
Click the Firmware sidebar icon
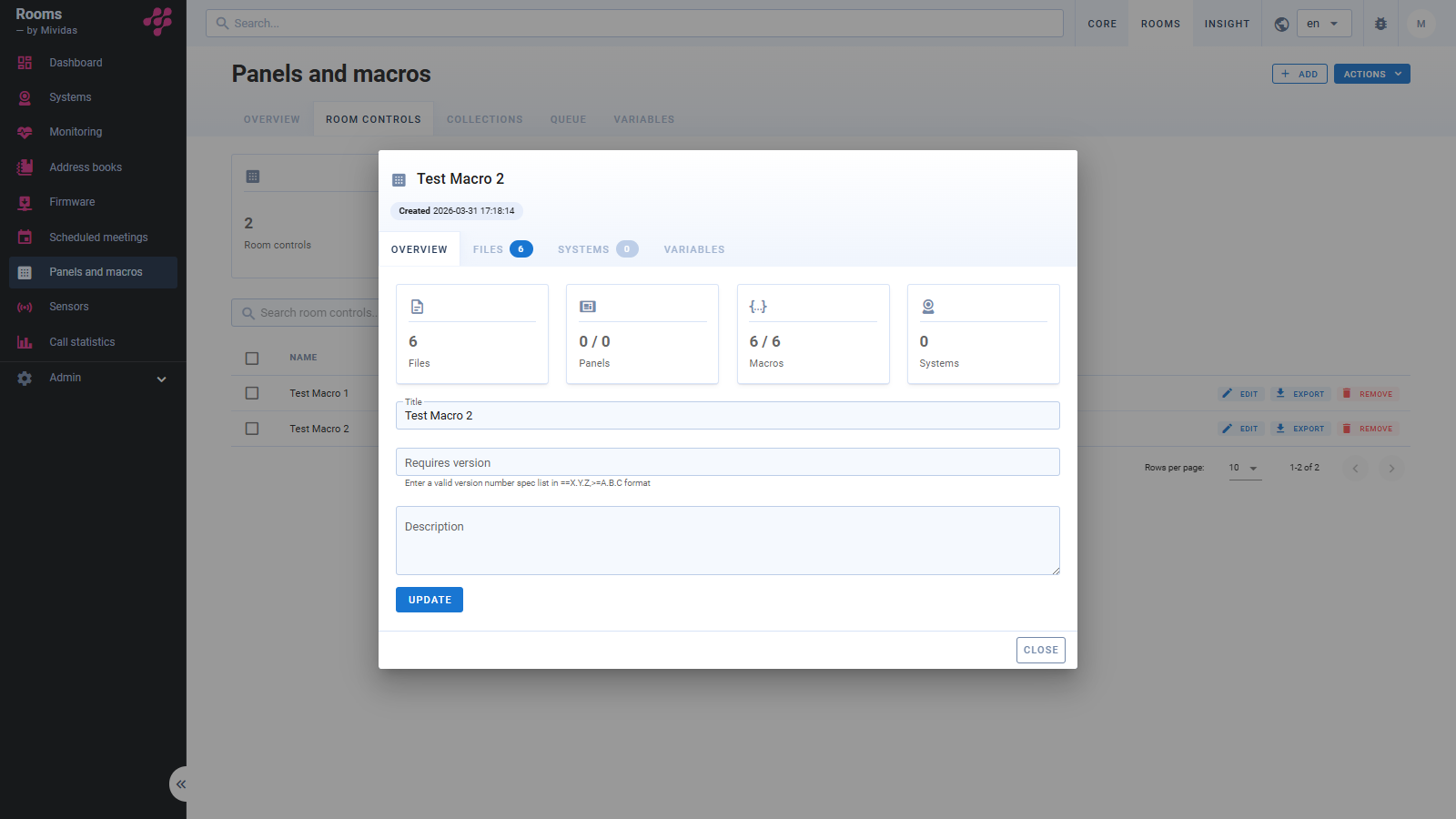[x=25, y=202]
